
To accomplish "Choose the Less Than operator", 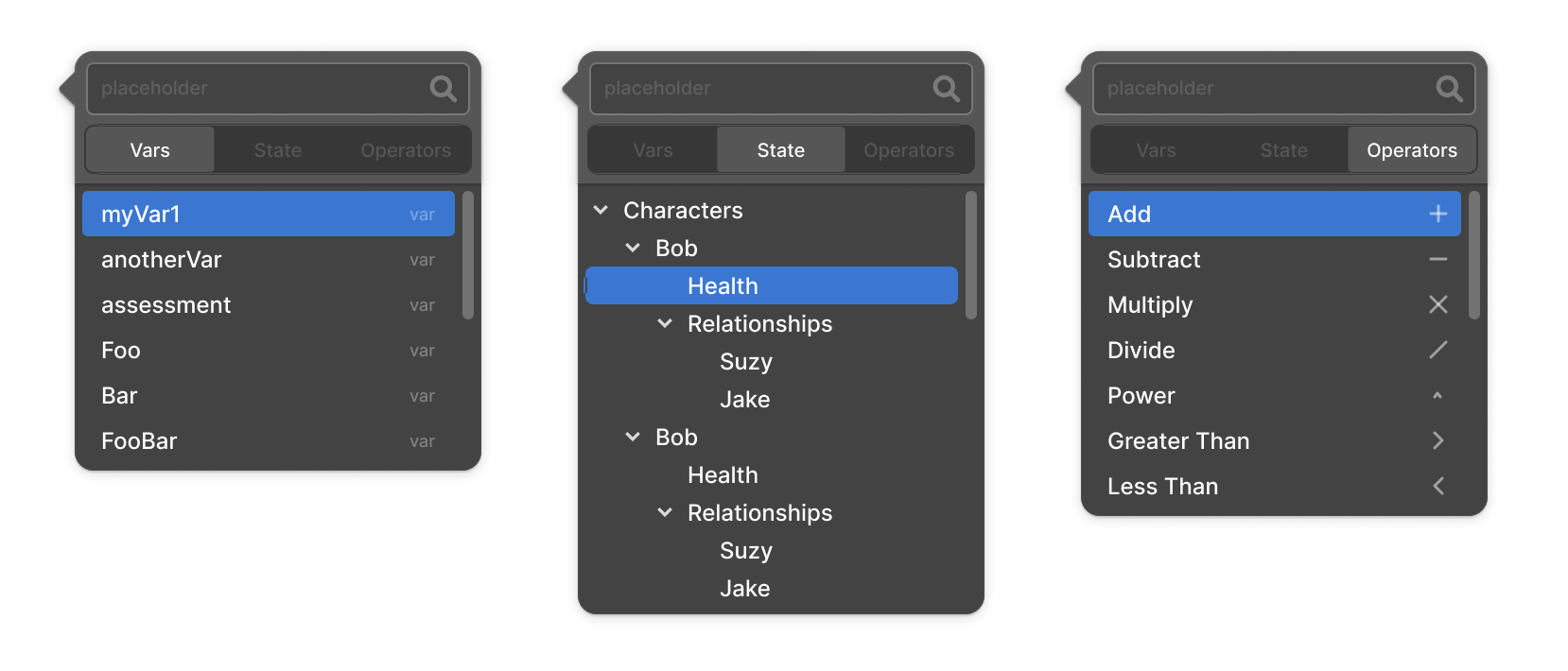I will tap(1162, 486).
